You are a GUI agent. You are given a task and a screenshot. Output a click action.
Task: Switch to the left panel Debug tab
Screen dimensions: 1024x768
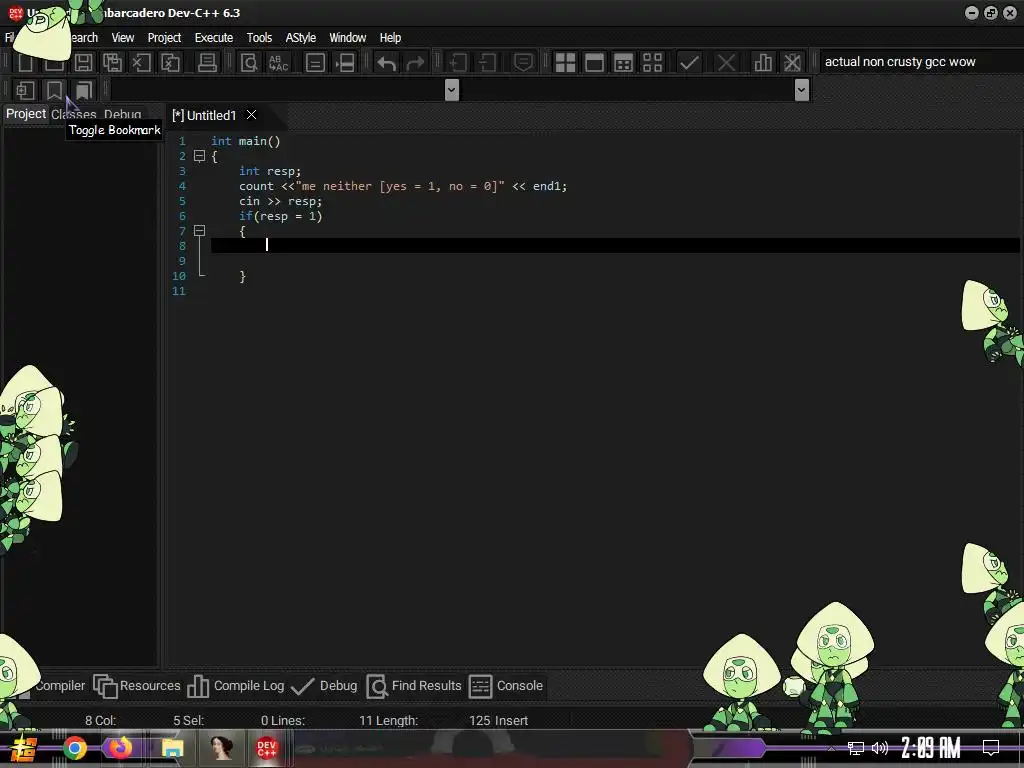pyautogui.click(x=123, y=114)
